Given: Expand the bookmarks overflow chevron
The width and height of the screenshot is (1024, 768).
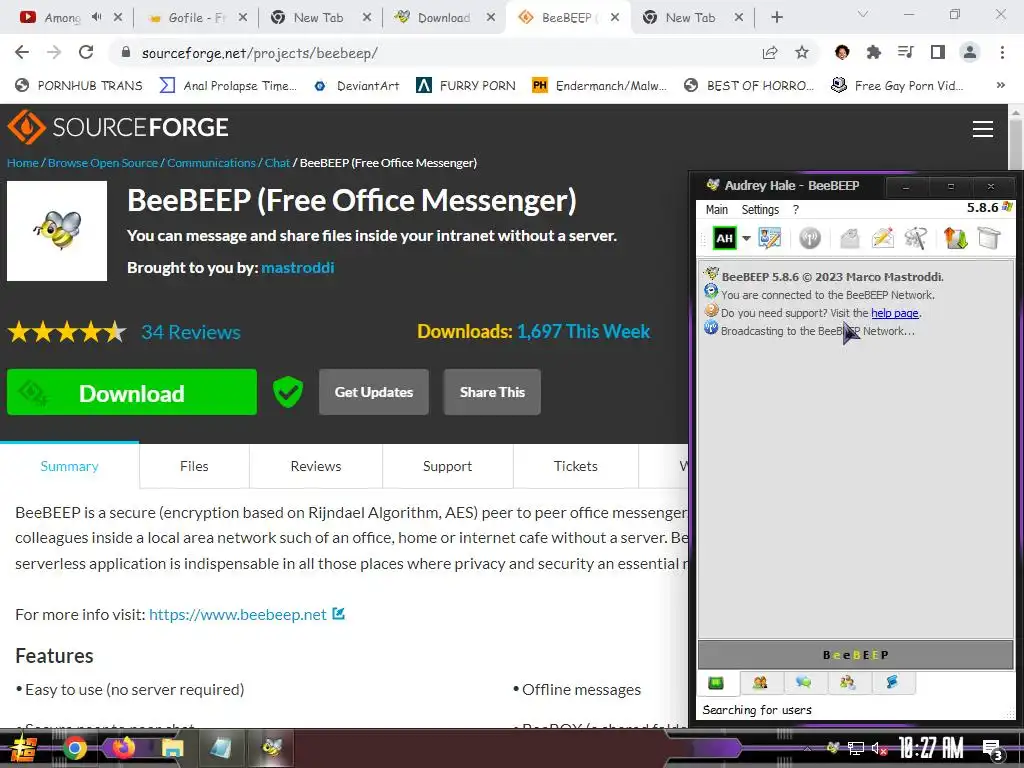Looking at the screenshot, I should click(1000, 86).
